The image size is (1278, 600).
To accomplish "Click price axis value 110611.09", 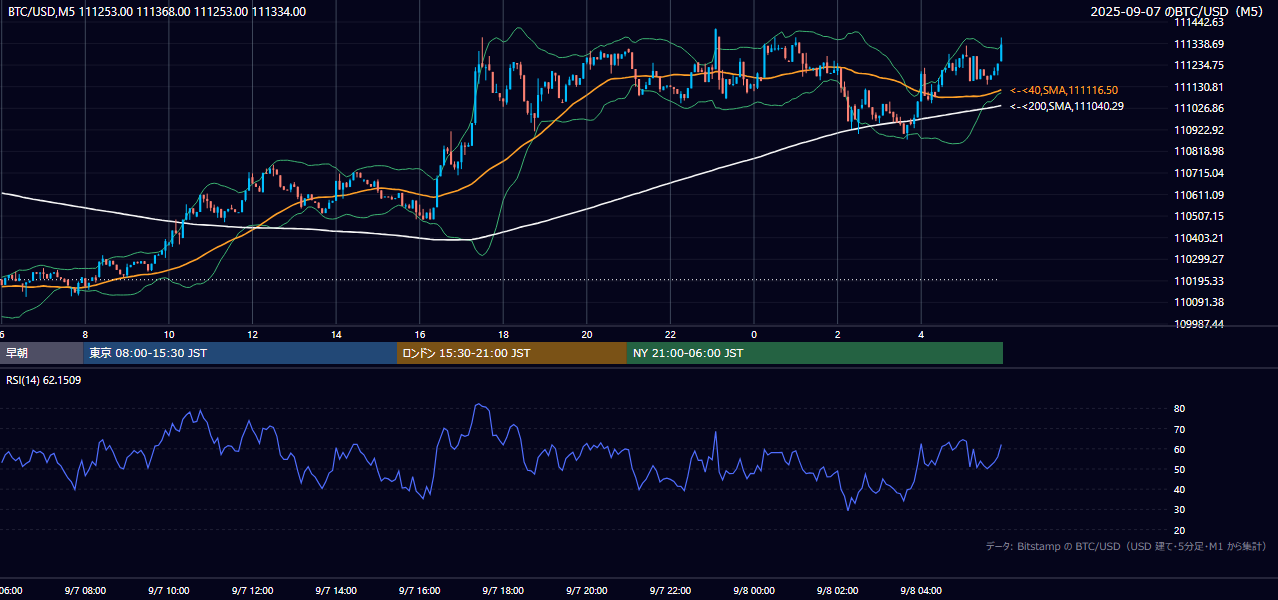I will tap(1199, 195).
